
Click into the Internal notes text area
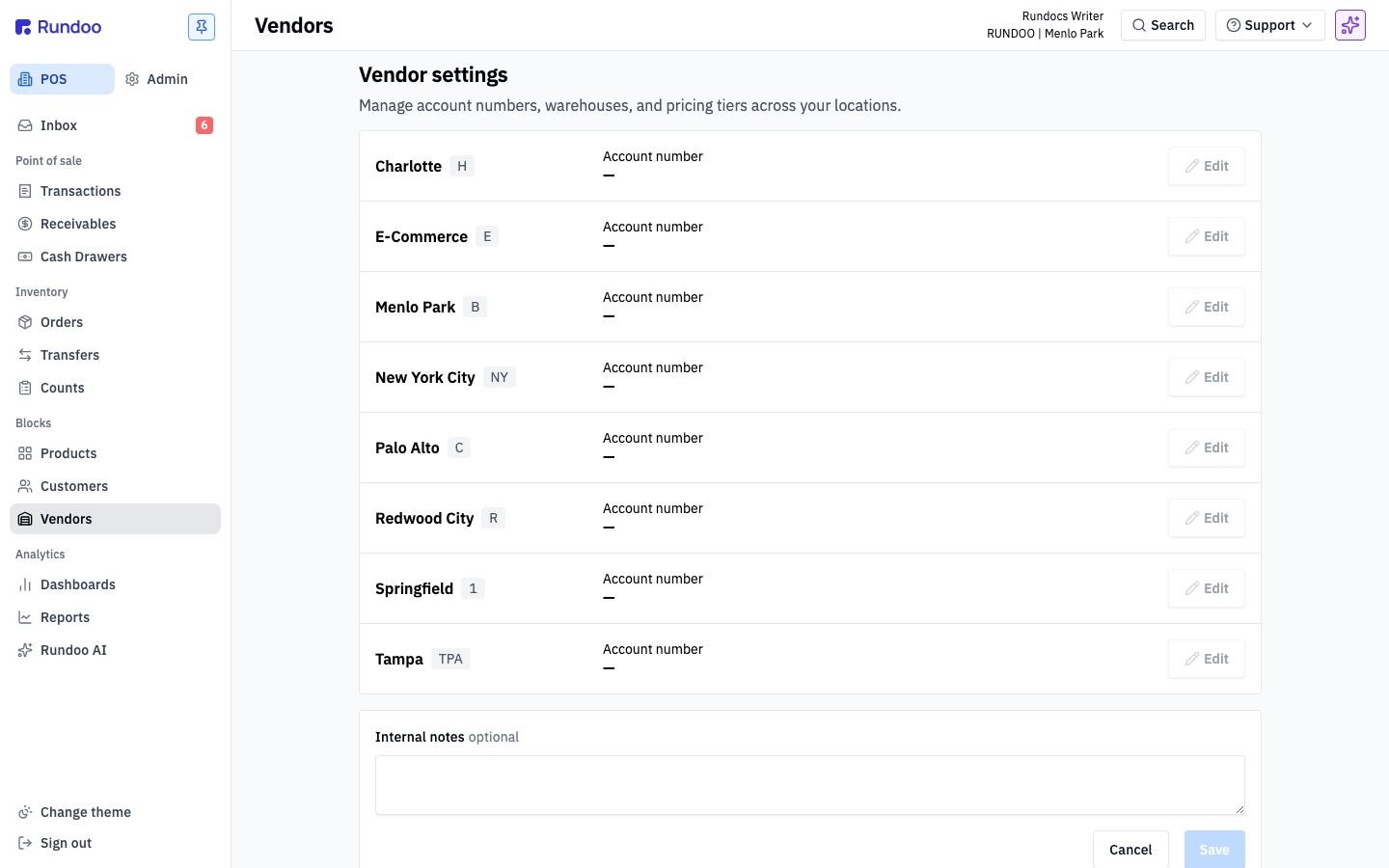[810, 785]
